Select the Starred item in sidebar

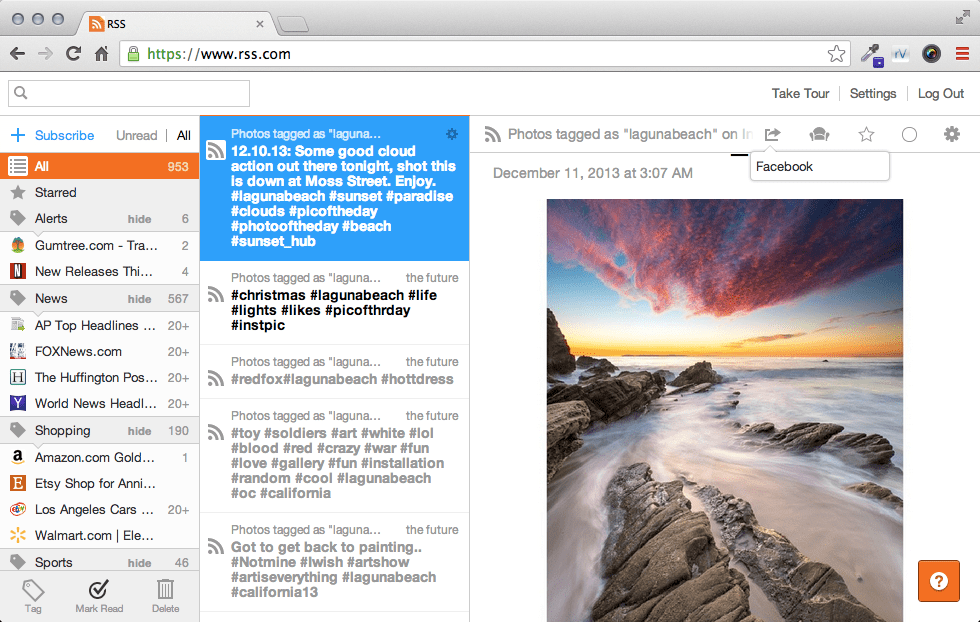click(99, 193)
